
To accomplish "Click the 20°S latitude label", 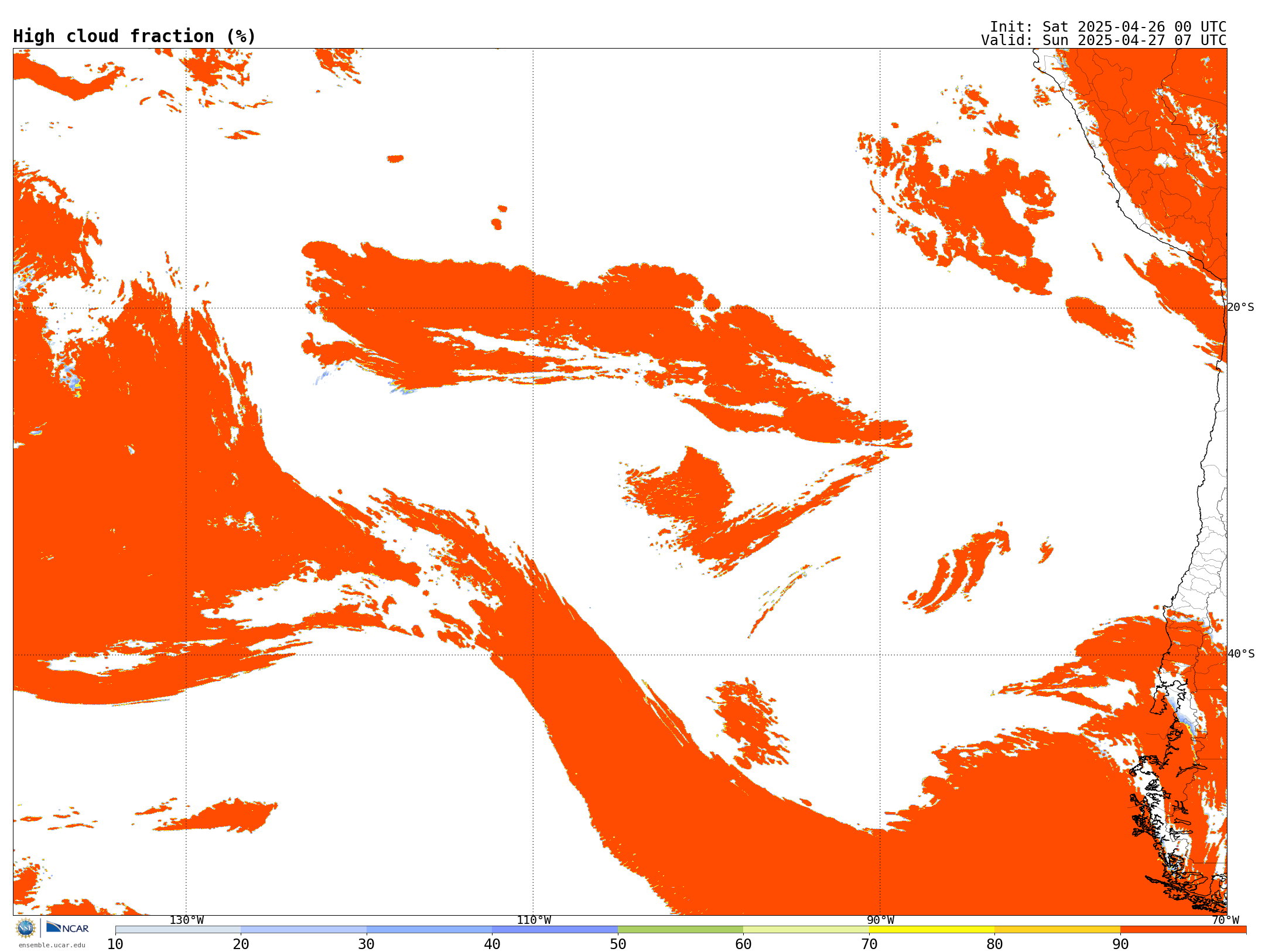I will point(1240,307).
